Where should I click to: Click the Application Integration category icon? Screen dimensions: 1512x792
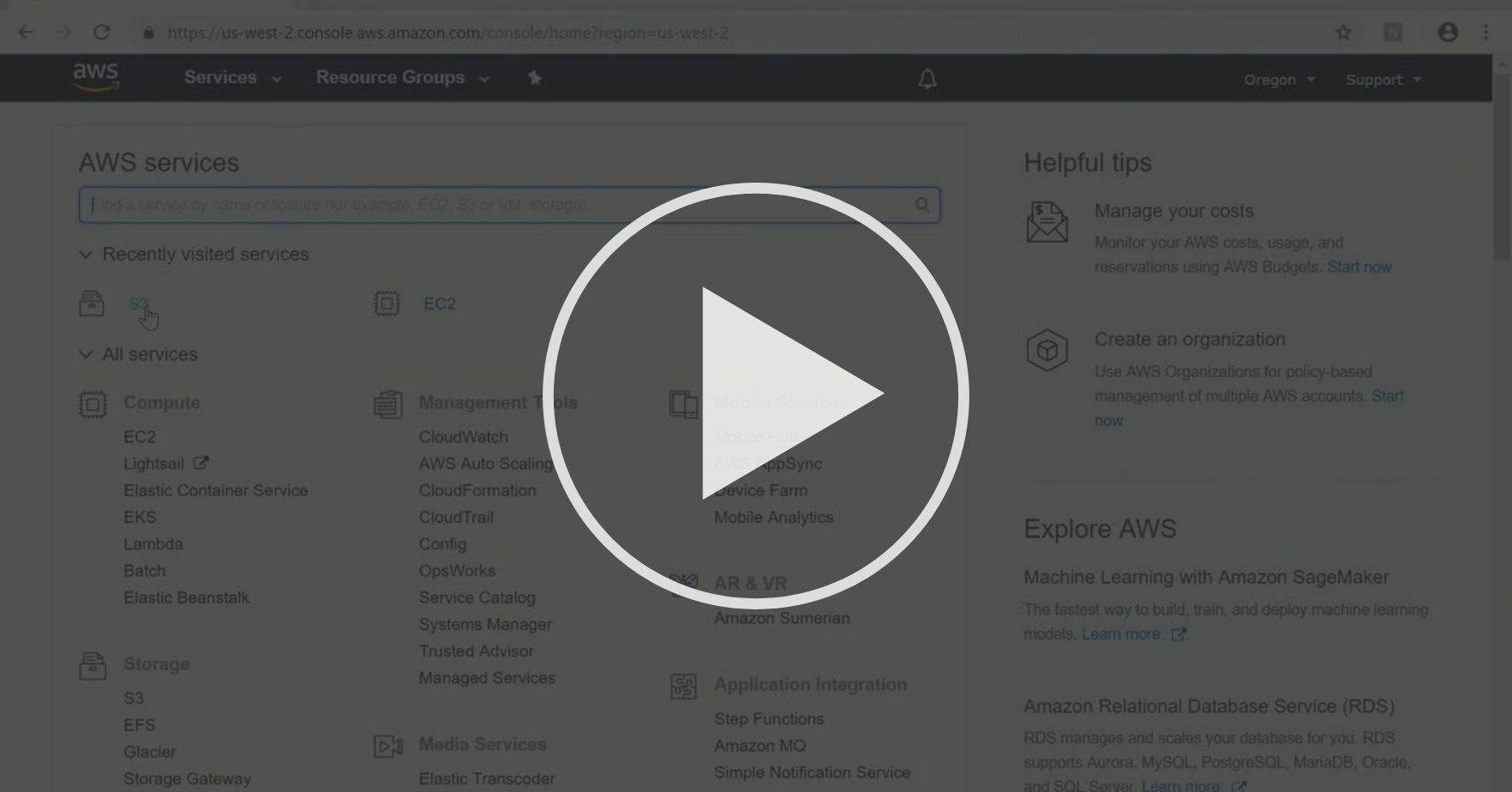pyautogui.click(x=683, y=686)
